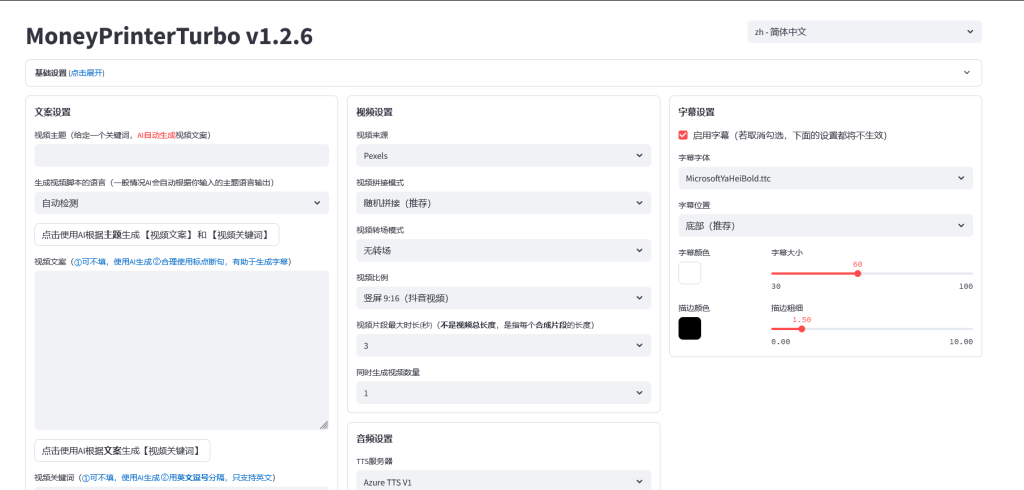1024x490 pixels.
Task: Open the 同时生成视频数量 dropdown
Action: tap(503, 393)
